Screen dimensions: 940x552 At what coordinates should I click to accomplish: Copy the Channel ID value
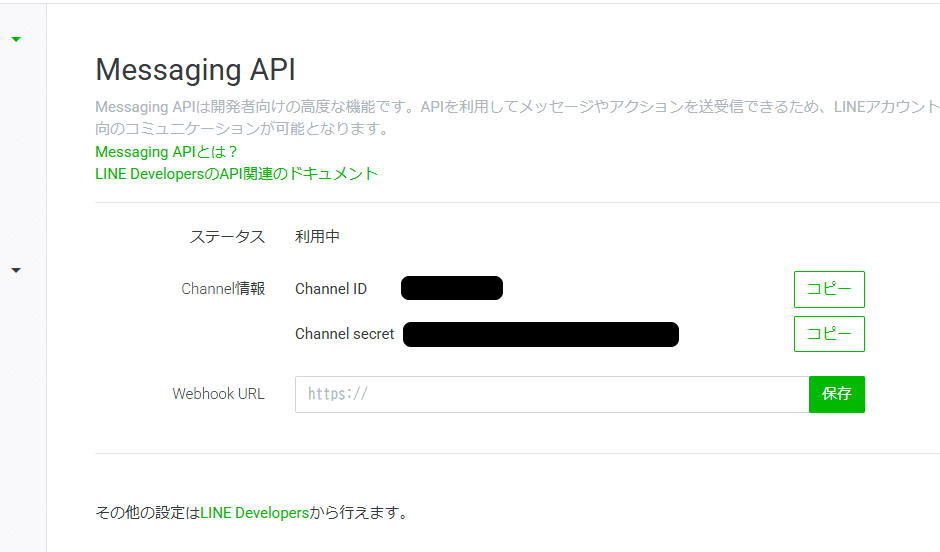click(829, 289)
